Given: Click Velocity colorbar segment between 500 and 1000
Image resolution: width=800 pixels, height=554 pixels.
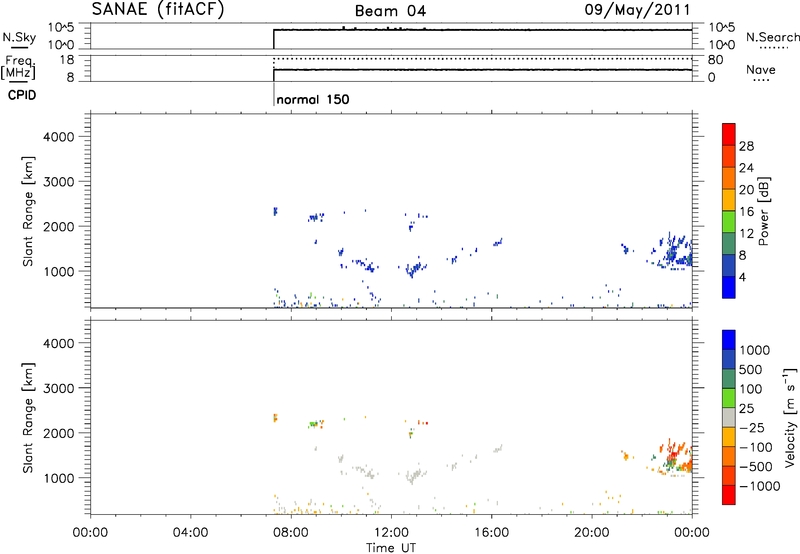Looking at the screenshot, I should 729,359.
